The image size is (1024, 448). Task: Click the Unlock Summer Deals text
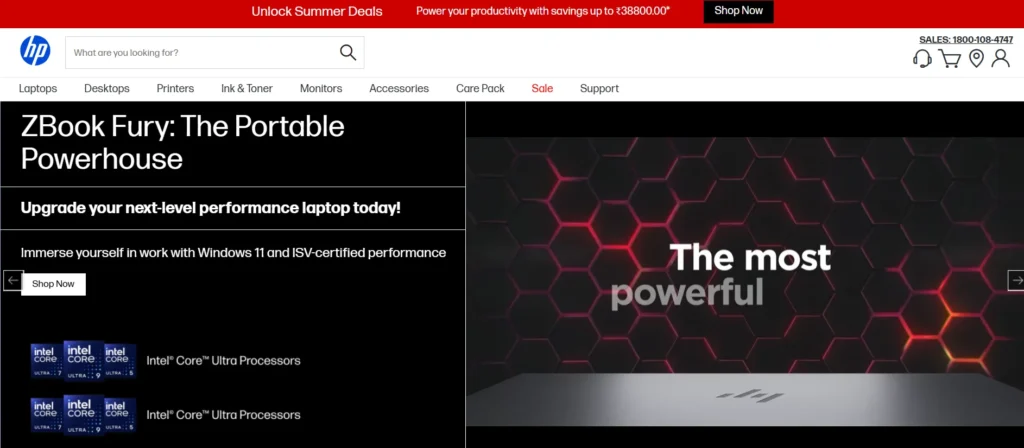click(317, 11)
